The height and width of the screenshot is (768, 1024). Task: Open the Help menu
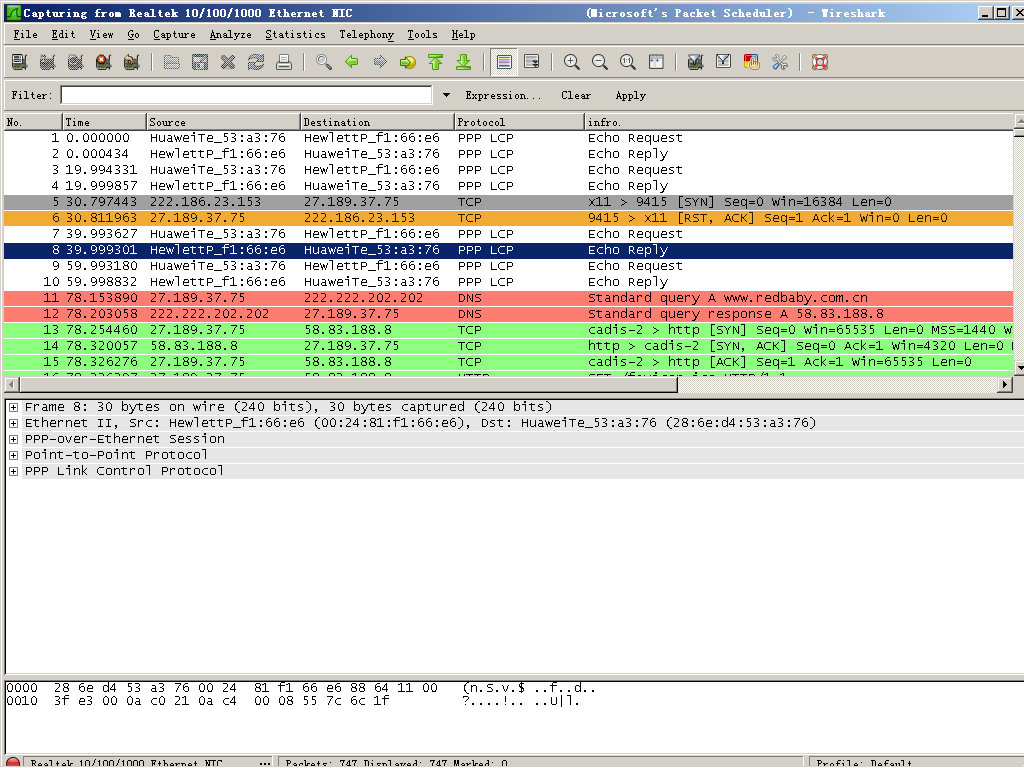pyautogui.click(x=464, y=35)
